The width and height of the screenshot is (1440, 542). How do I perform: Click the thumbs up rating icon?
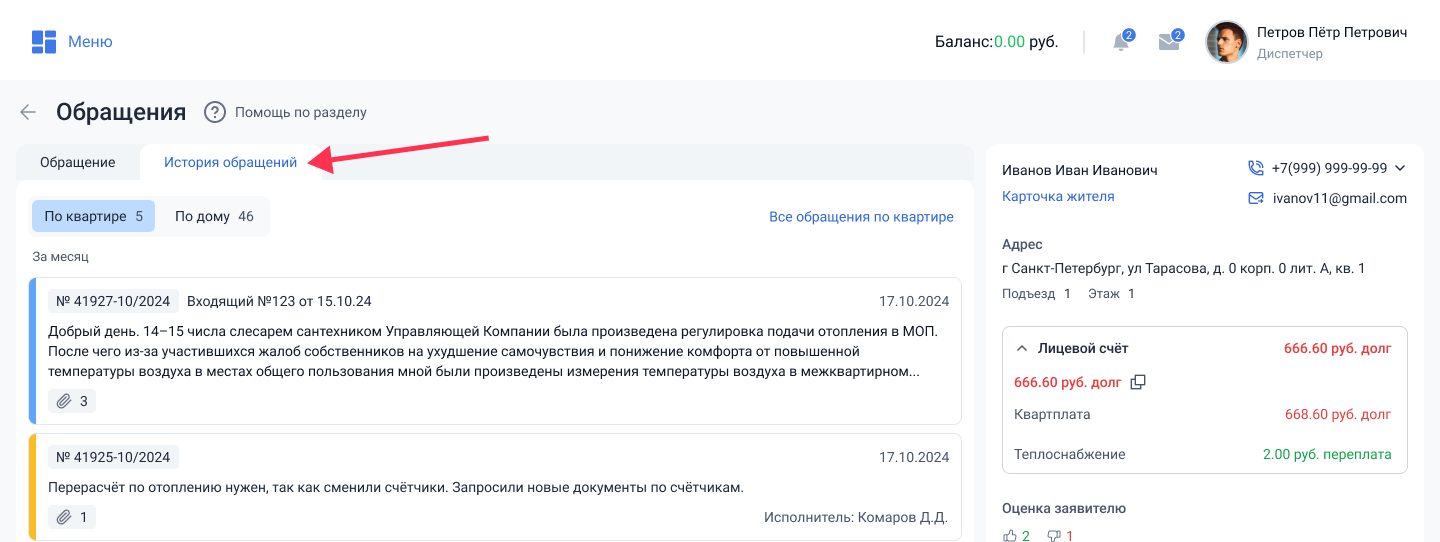tap(1010, 536)
